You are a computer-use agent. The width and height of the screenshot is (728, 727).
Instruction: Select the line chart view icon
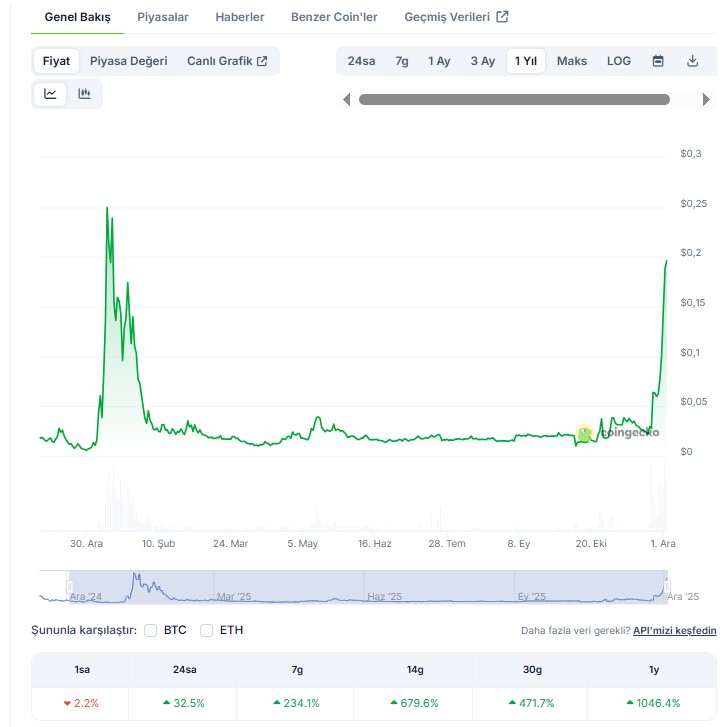pyautogui.click(x=50, y=94)
